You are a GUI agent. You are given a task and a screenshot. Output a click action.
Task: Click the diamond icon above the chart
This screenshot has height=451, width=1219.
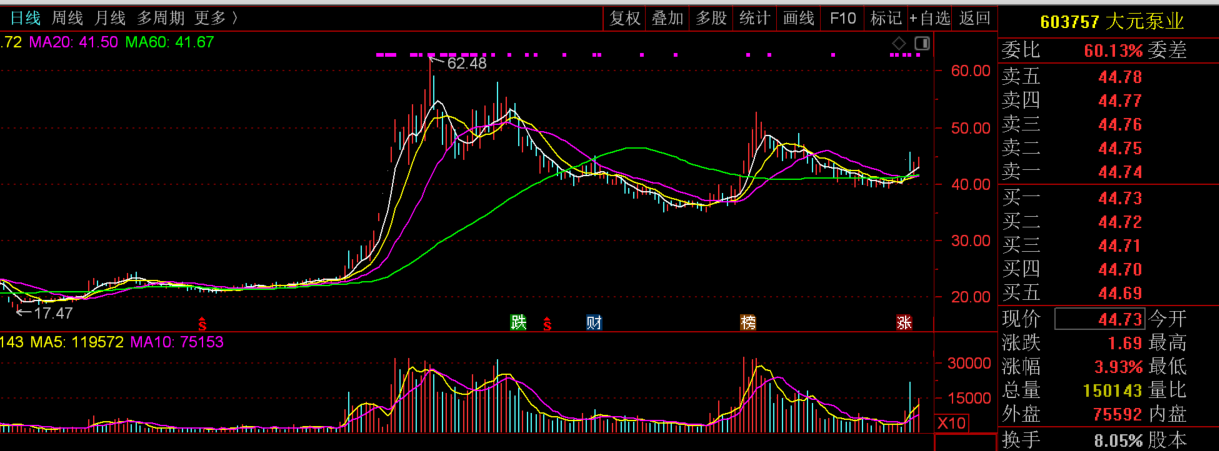point(898,43)
